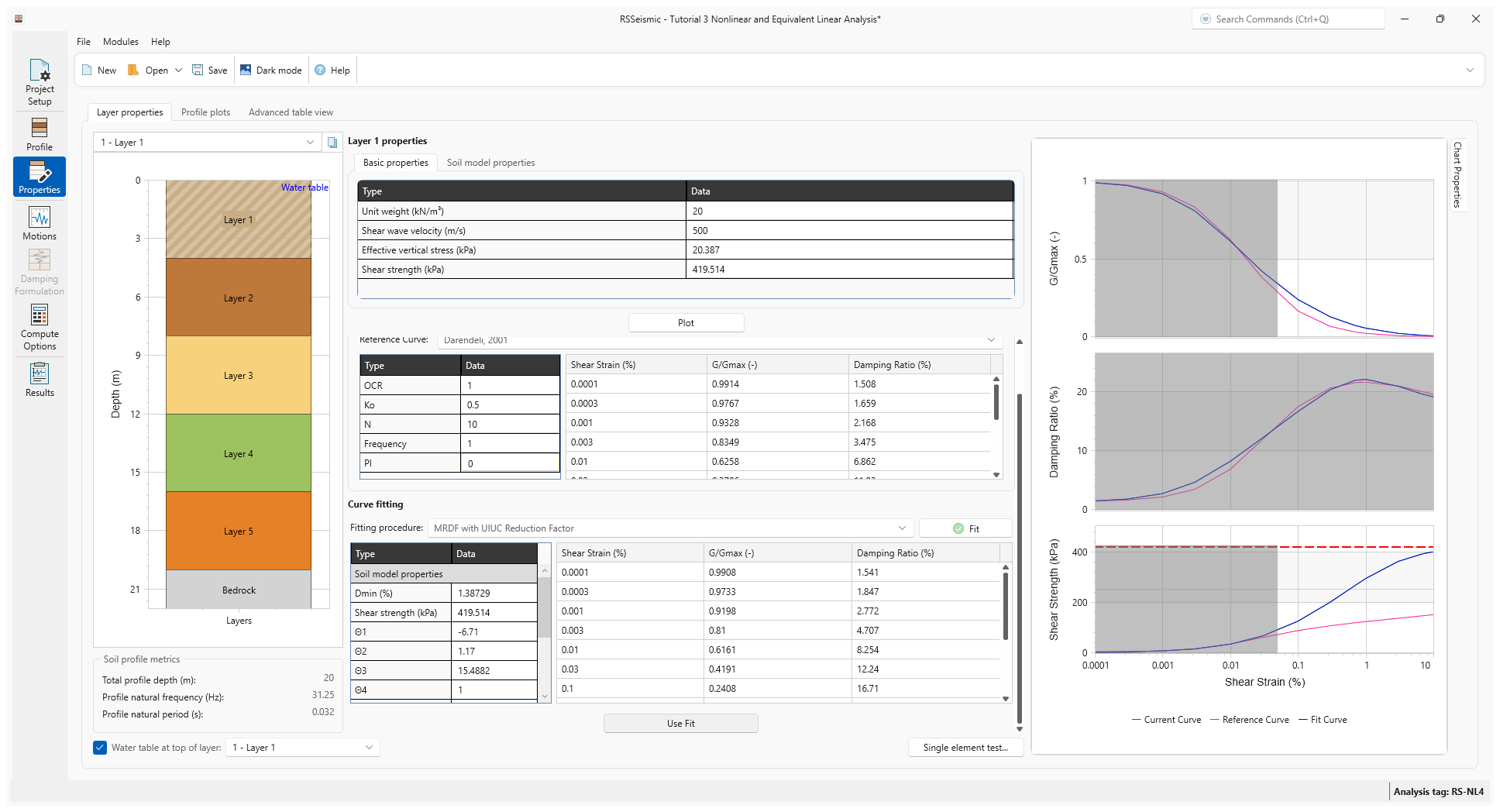Click scroll down arrow of soil model parameters
1500x812 pixels.
[x=545, y=697]
